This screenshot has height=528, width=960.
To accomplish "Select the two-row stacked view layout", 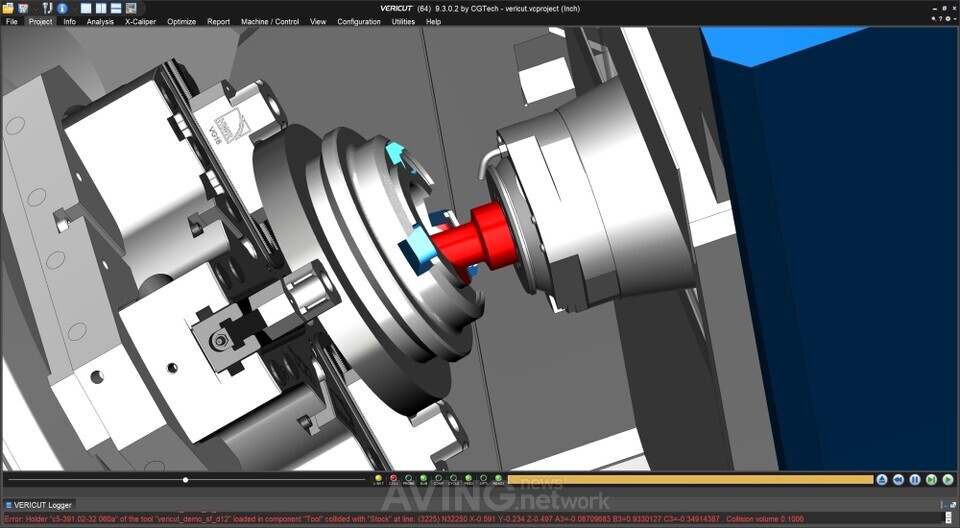I will [116, 9].
